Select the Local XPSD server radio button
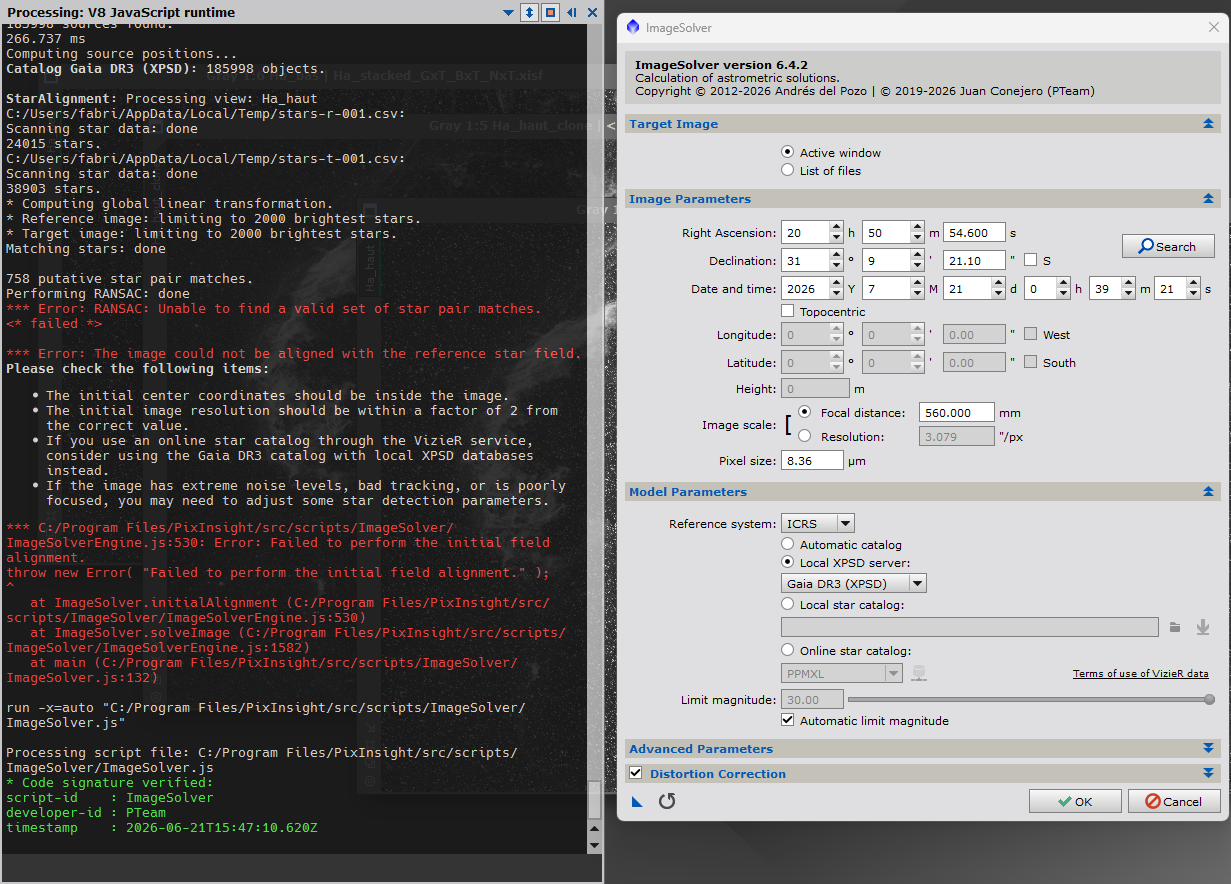 click(788, 563)
